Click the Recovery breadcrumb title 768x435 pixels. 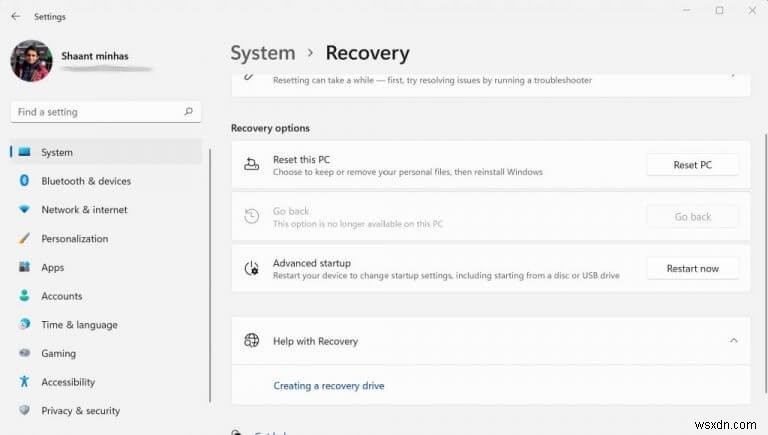click(367, 53)
